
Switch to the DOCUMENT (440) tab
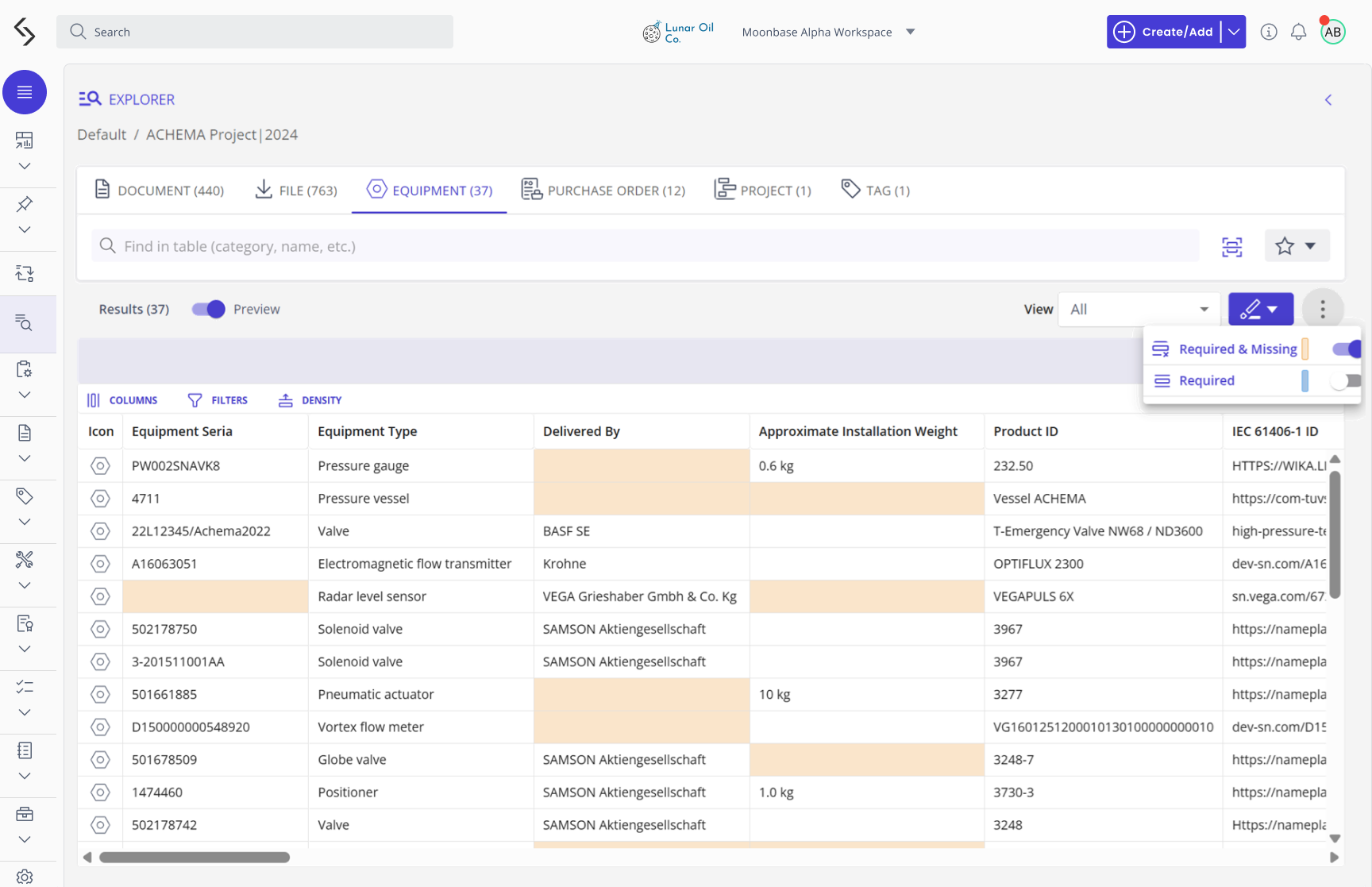coord(159,191)
